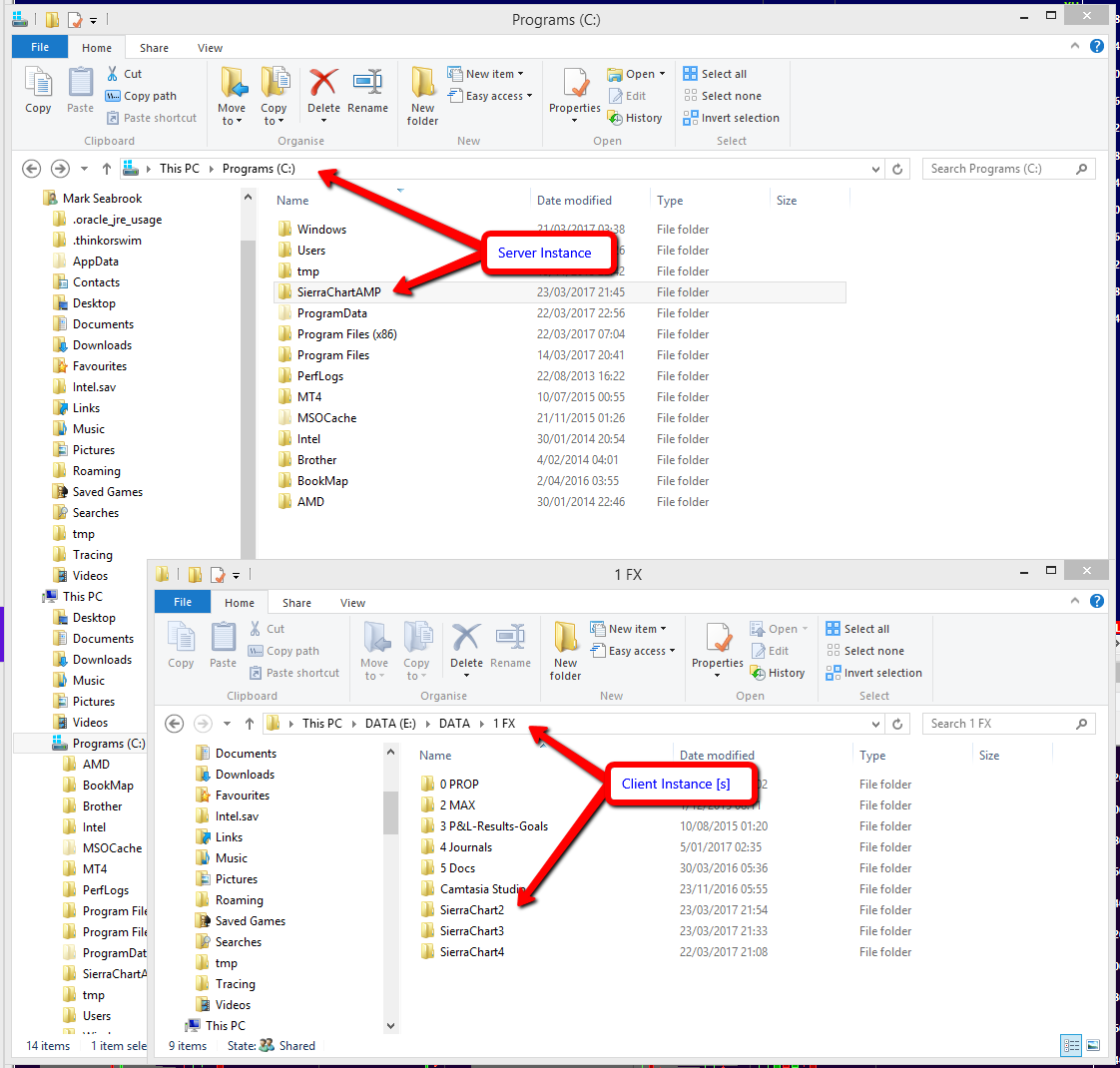
Task: Open Easy access dropdown in Programs (C:)
Action: point(490,96)
